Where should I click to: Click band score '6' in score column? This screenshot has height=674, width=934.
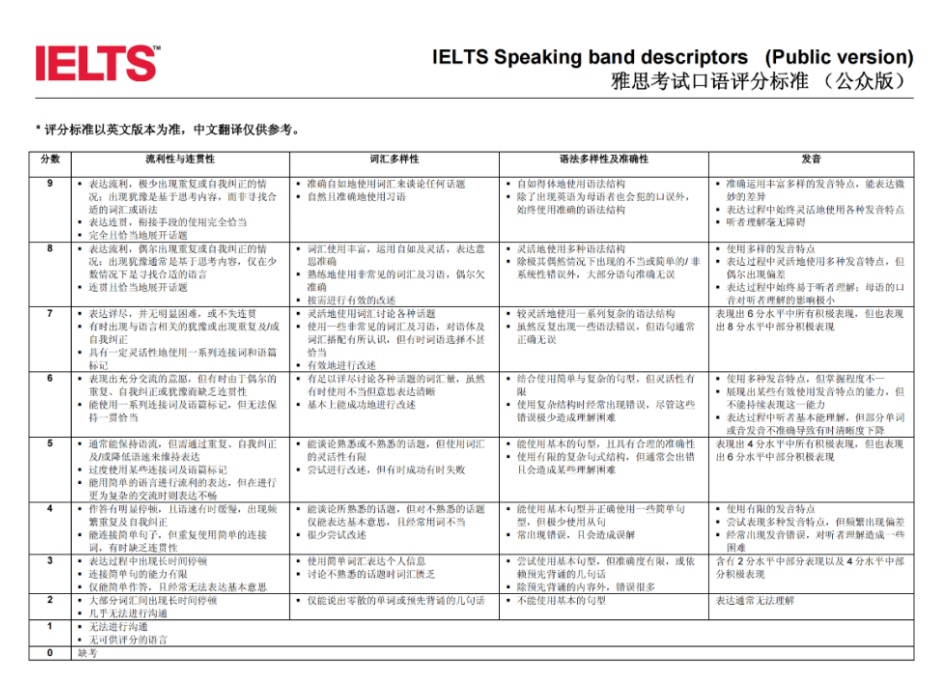pos(50,378)
